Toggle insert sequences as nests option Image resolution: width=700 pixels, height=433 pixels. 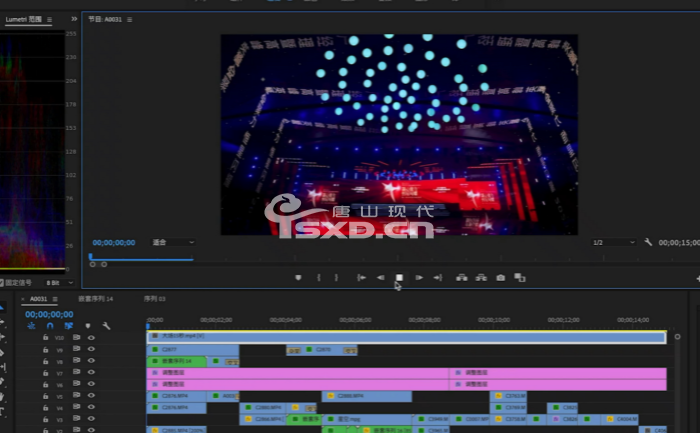tap(31, 326)
